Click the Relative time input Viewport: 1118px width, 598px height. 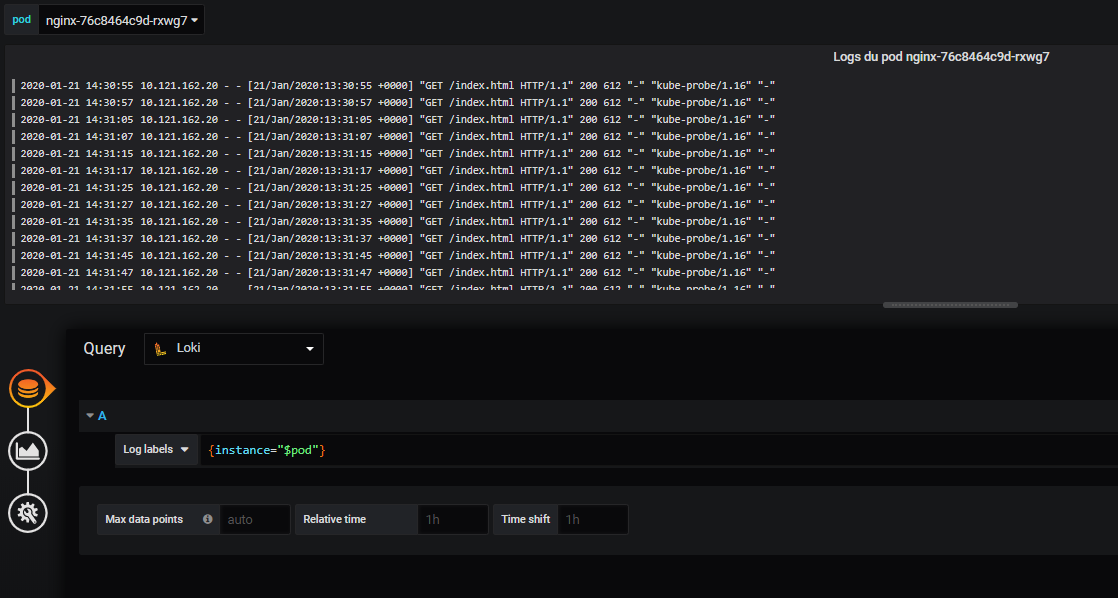point(453,520)
